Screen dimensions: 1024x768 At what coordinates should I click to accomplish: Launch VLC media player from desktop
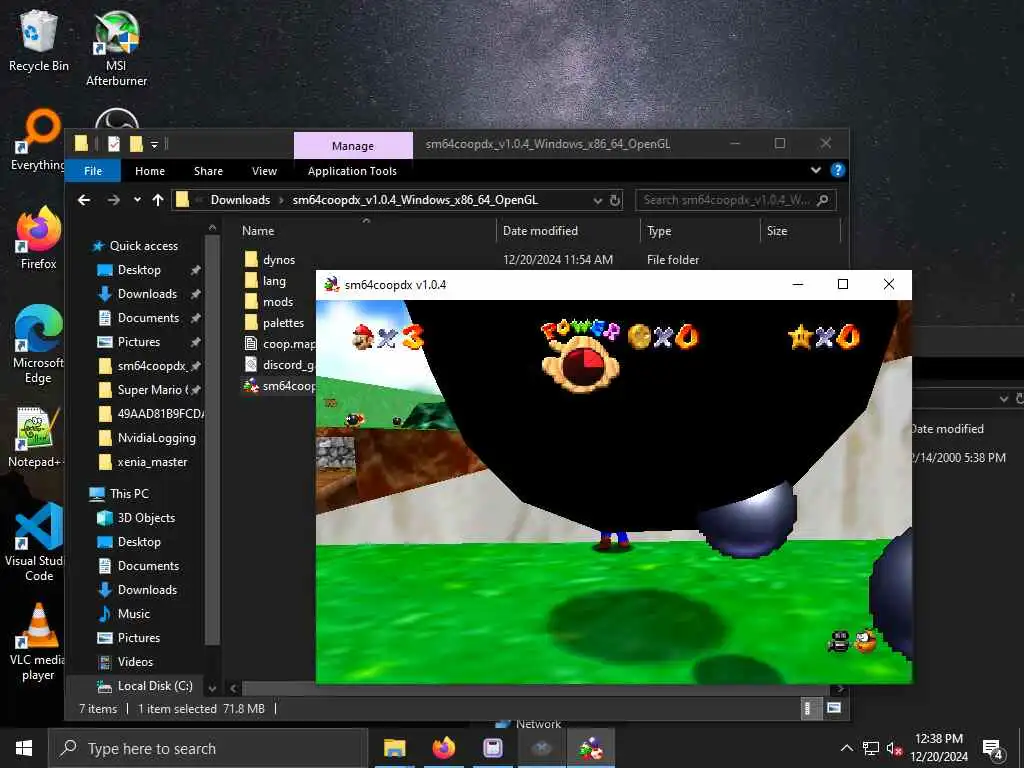point(37,642)
